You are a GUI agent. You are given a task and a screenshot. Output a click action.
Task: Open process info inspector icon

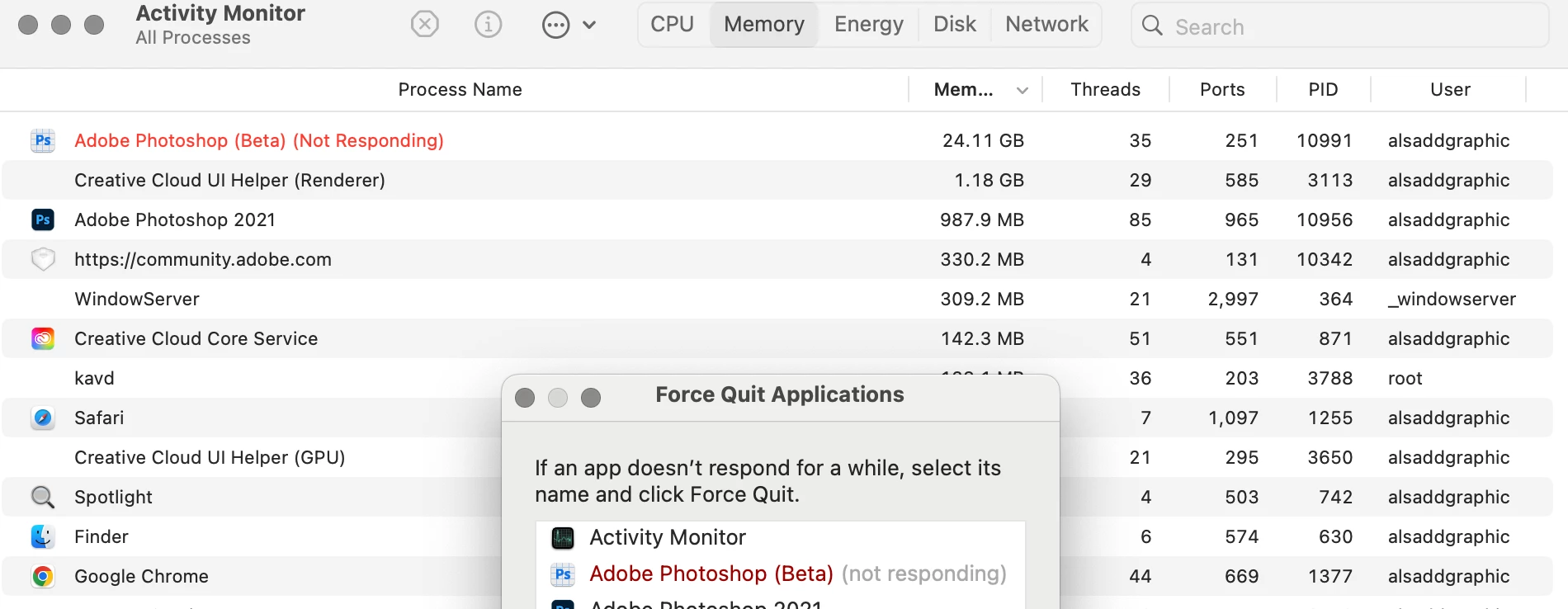coord(488,25)
